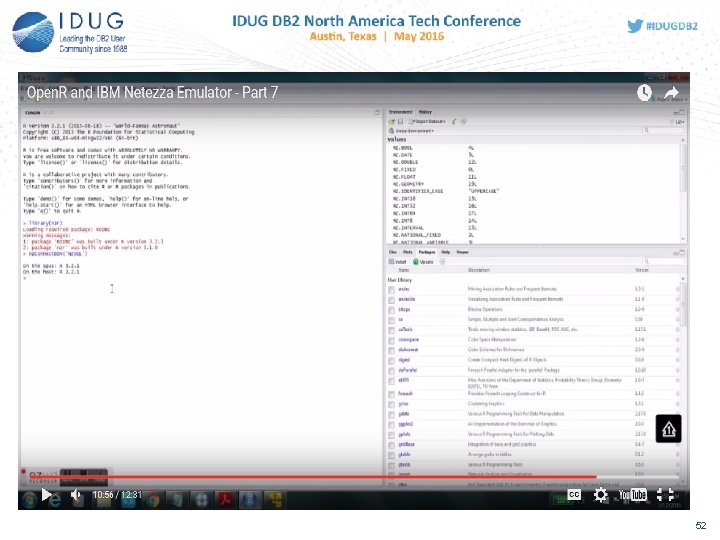Screen dimensions: 720x540
Task: Switch to the Environment tab
Action: [400, 112]
